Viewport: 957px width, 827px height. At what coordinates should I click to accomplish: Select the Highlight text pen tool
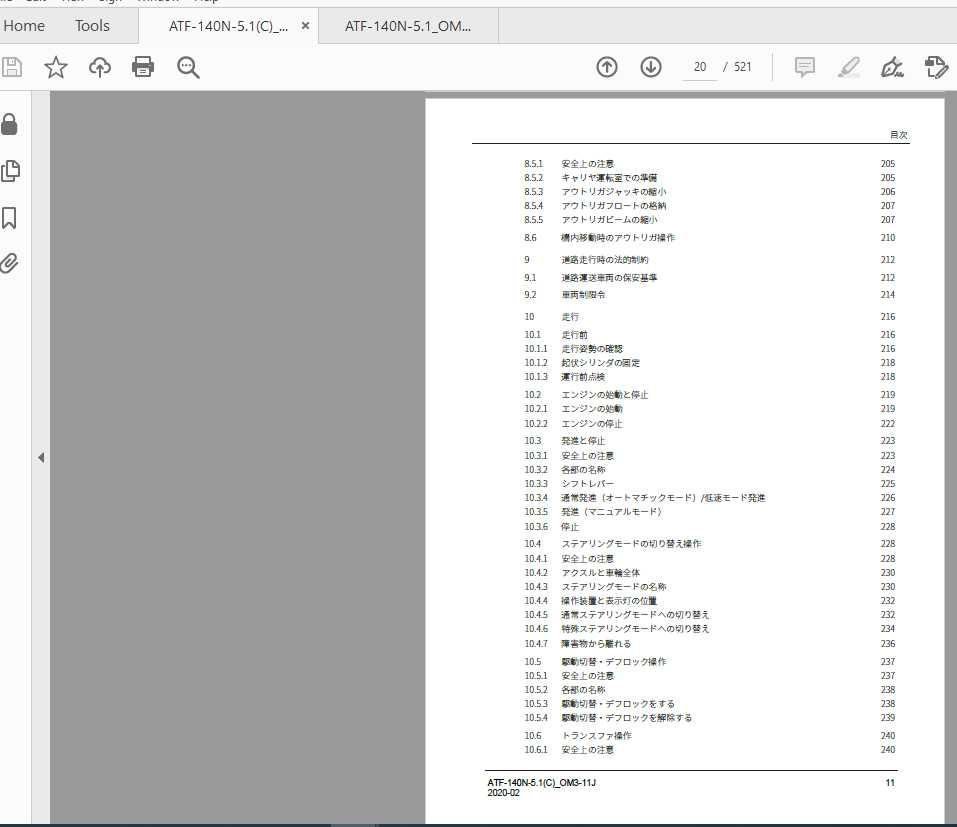click(x=849, y=67)
